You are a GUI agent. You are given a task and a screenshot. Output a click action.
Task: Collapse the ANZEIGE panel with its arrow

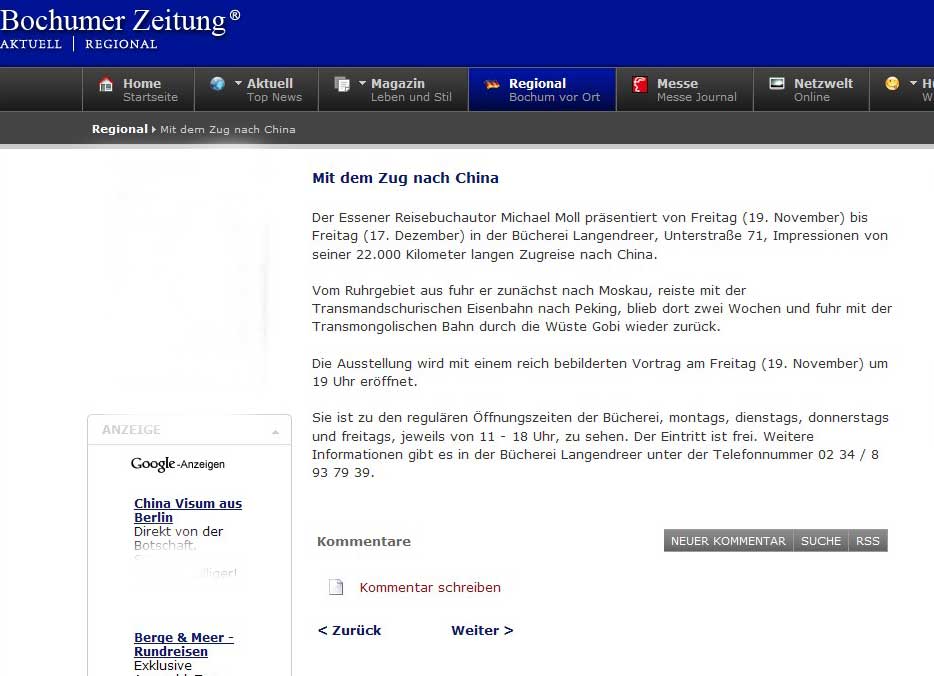[275, 431]
